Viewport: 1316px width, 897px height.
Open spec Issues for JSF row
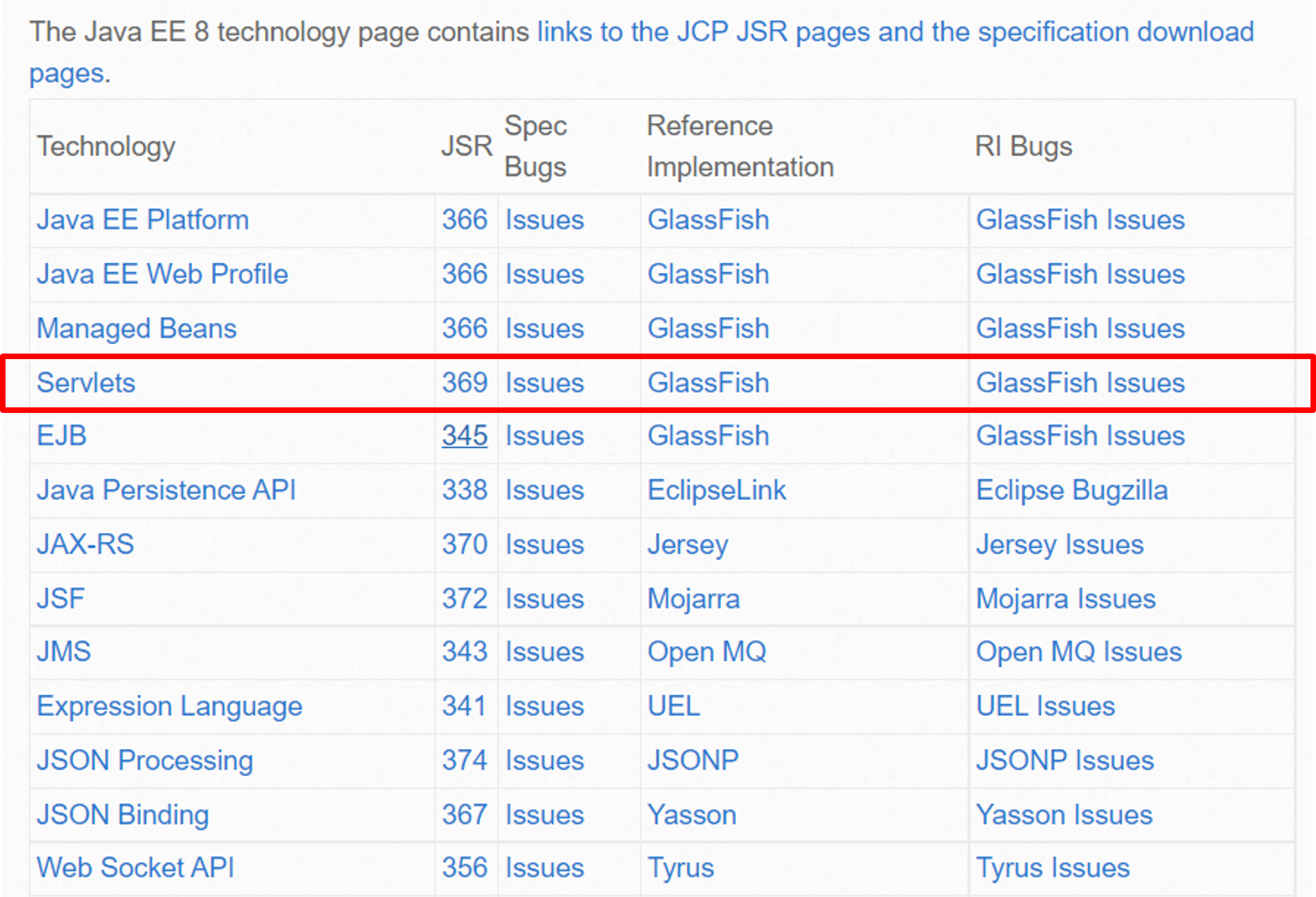point(544,599)
